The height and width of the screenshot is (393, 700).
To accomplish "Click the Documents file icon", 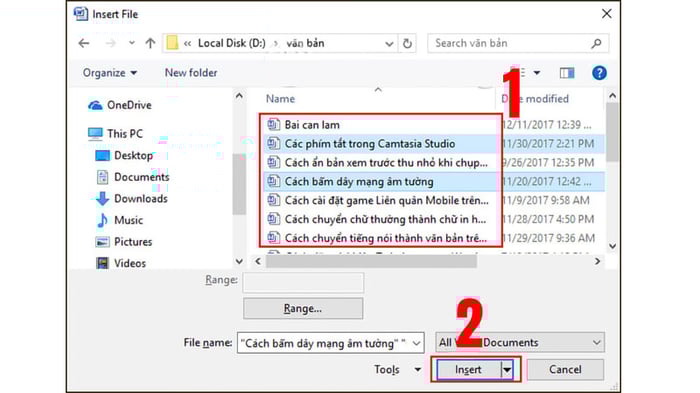I will 102,177.
